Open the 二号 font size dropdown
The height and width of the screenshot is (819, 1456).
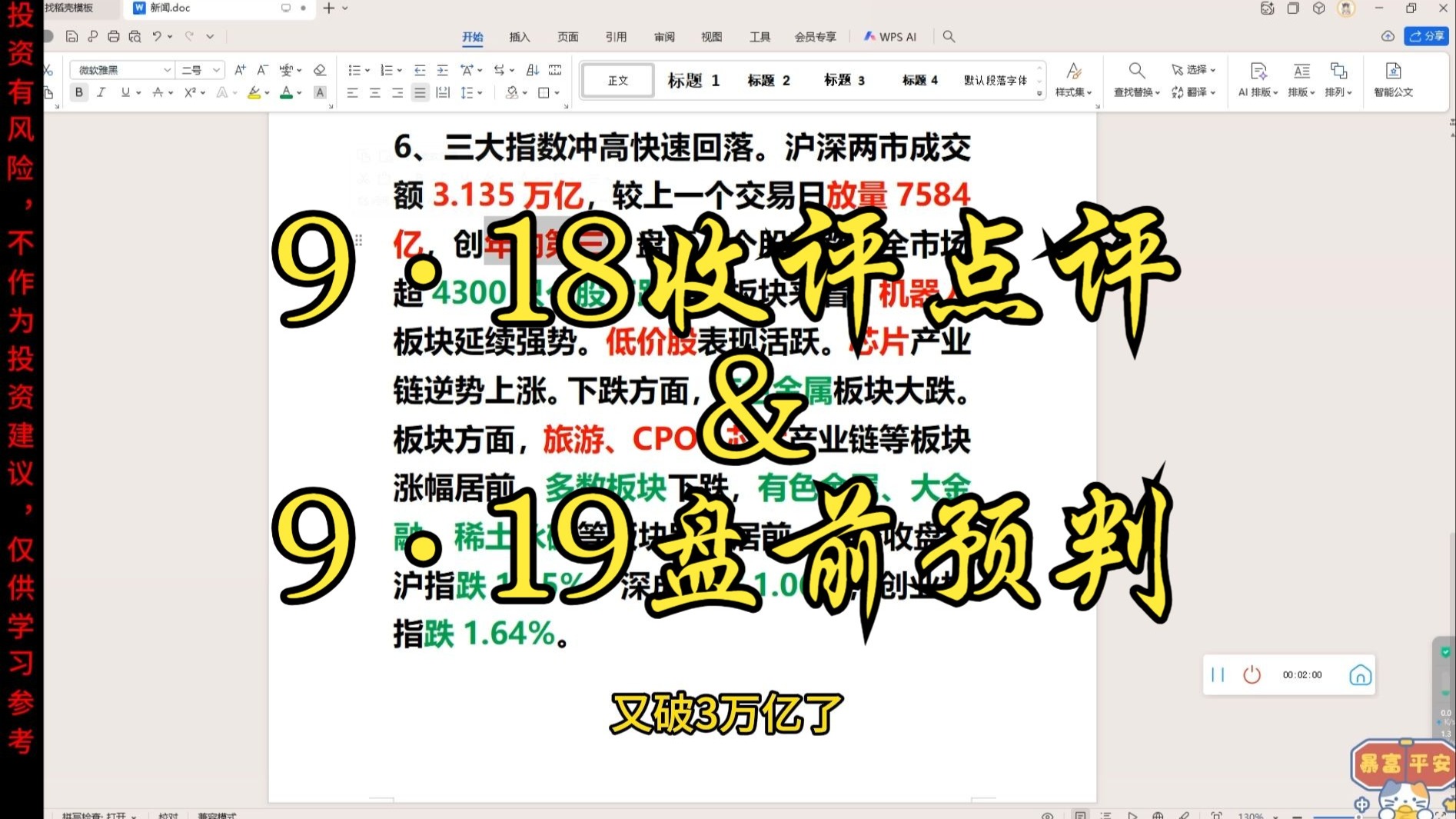coord(200,70)
